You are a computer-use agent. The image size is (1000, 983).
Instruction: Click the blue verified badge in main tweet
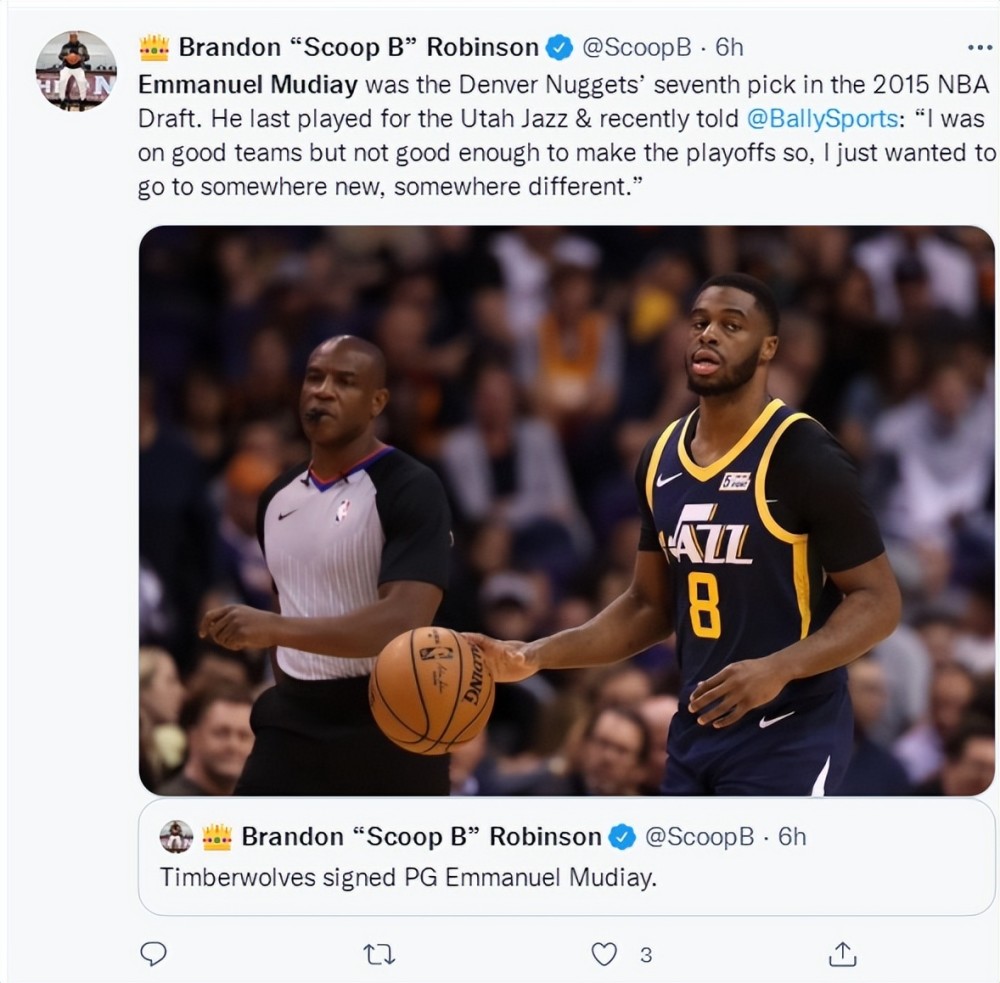(x=559, y=47)
